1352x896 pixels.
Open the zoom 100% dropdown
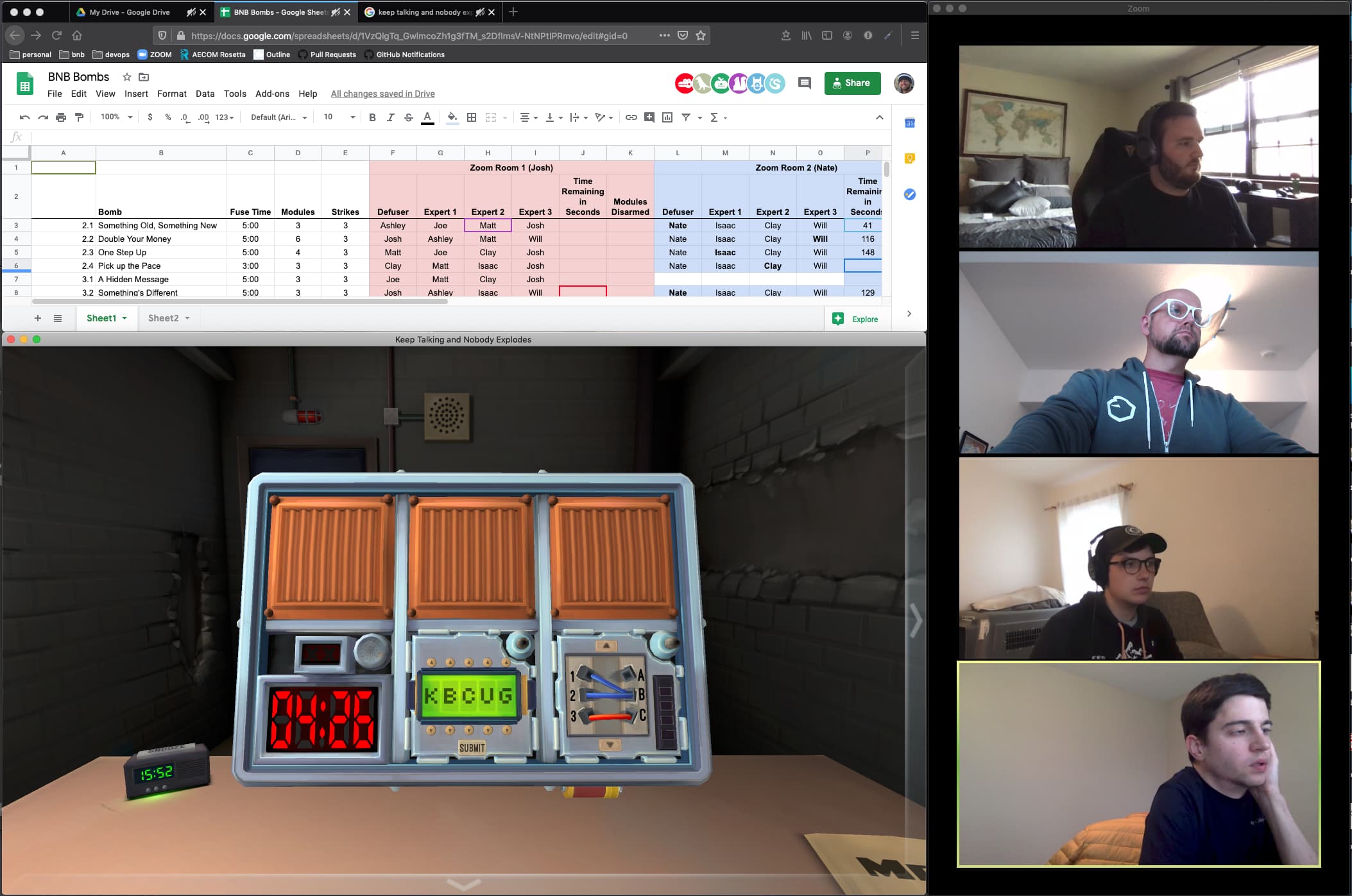116,117
